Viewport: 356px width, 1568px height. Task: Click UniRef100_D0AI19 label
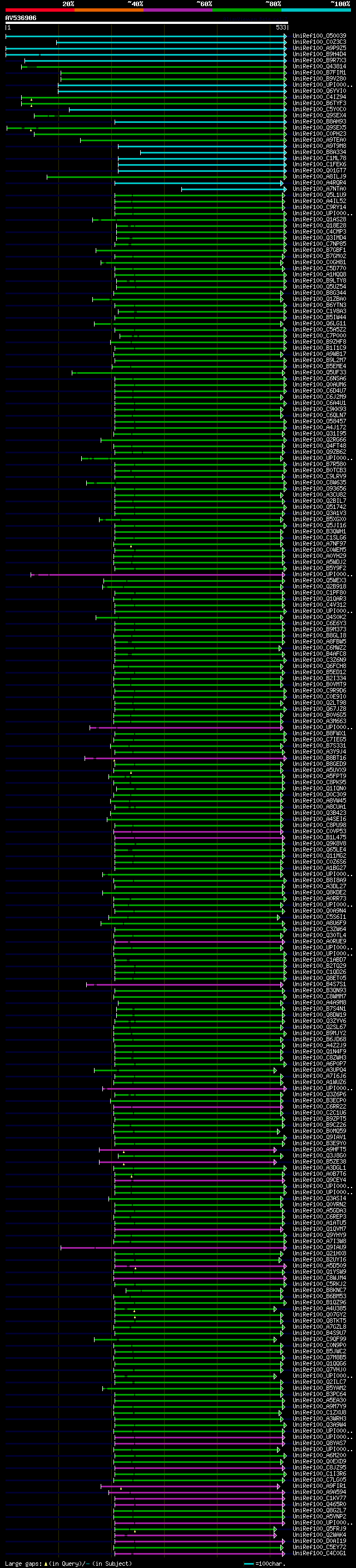[319, 1541]
